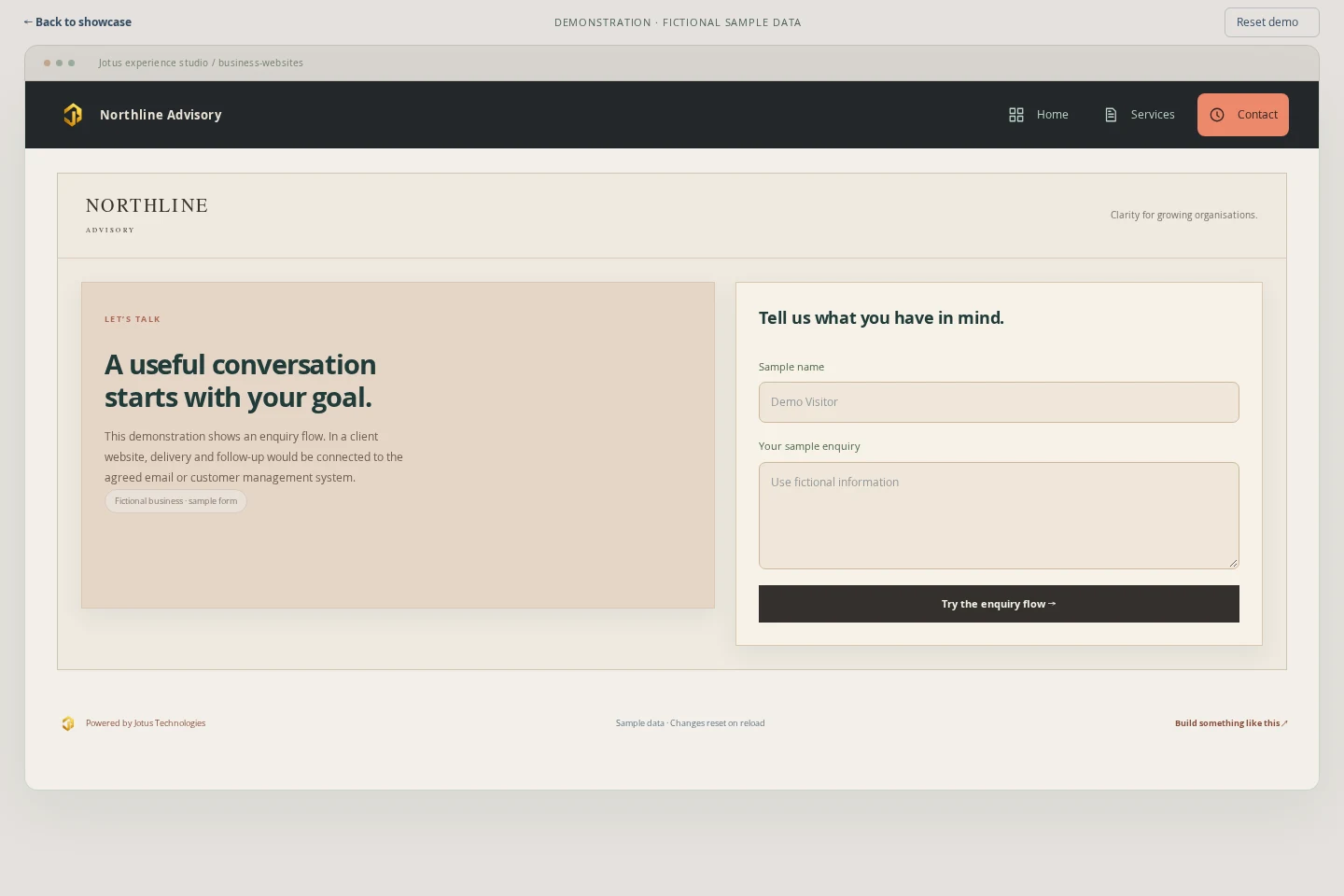1344x896 pixels.
Task: Click the Sample name field label
Action: pyautogui.click(x=791, y=367)
